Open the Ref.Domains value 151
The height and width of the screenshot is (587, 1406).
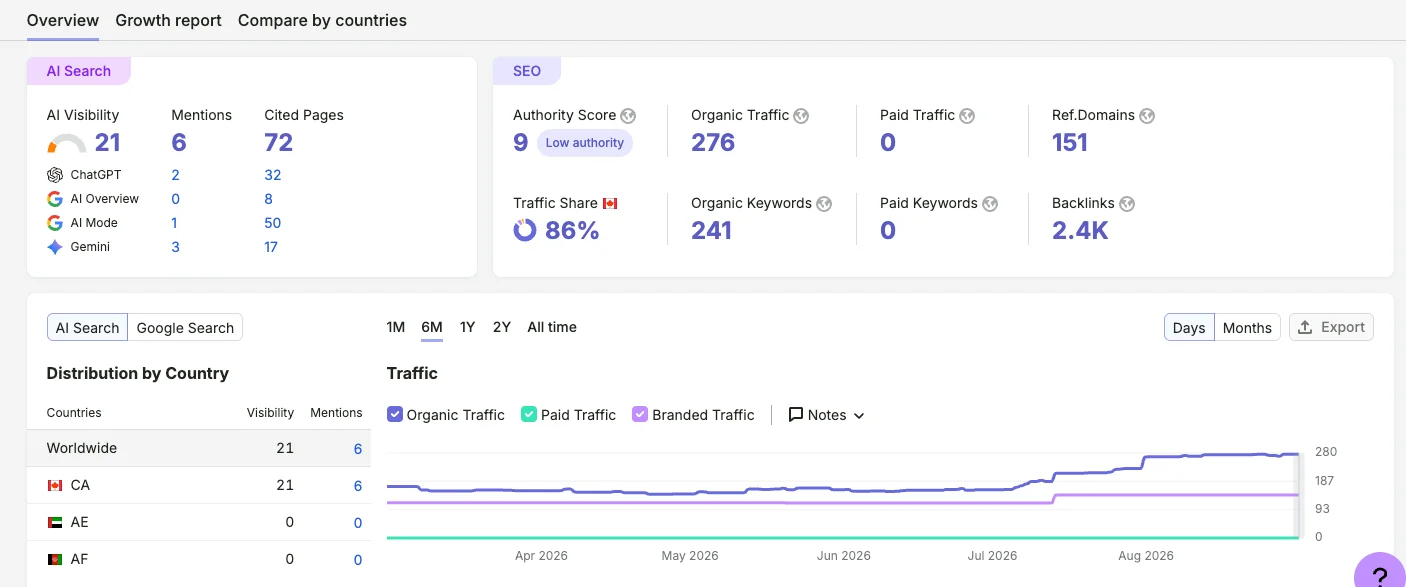[x=1070, y=143]
